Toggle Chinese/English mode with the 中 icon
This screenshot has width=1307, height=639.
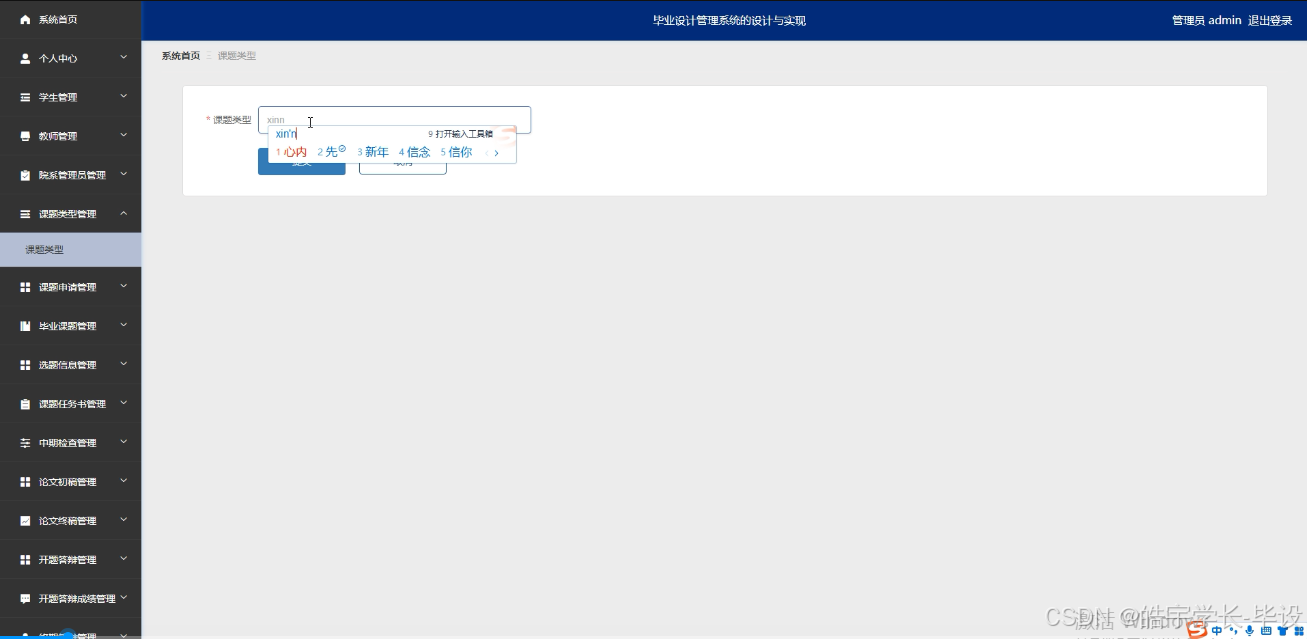(1217, 631)
